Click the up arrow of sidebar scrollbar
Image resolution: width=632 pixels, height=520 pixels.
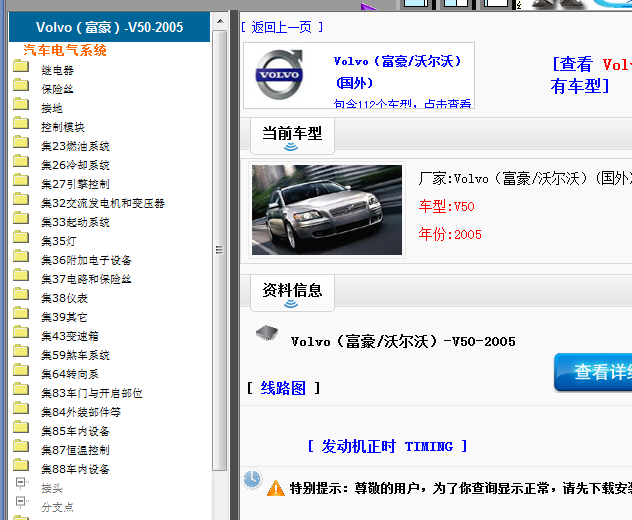tap(220, 21)
